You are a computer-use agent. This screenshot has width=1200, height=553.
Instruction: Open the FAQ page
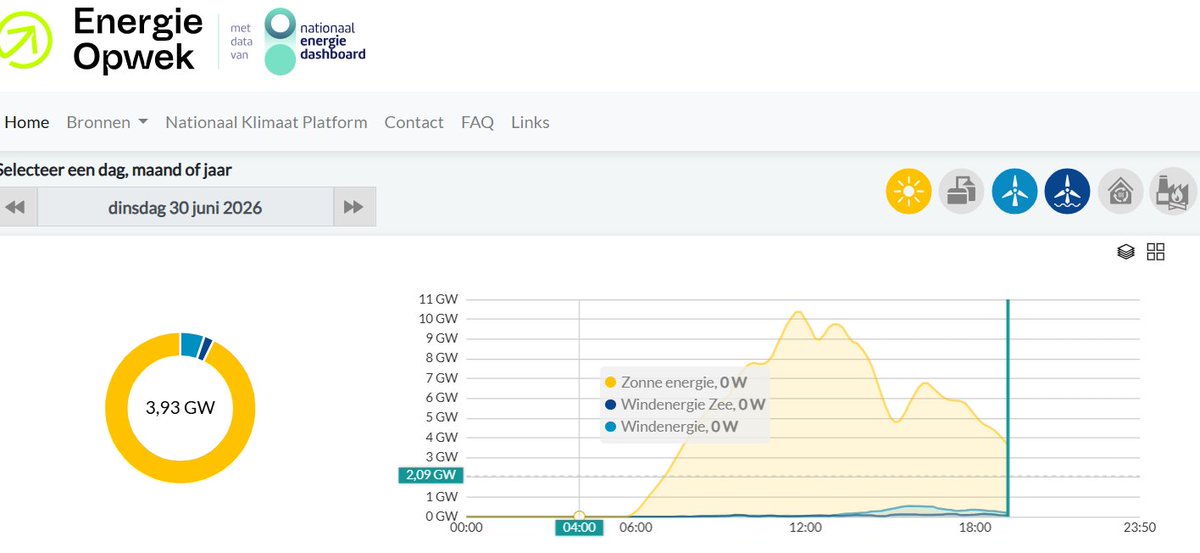pyautogui.click(x=477, y=122)
